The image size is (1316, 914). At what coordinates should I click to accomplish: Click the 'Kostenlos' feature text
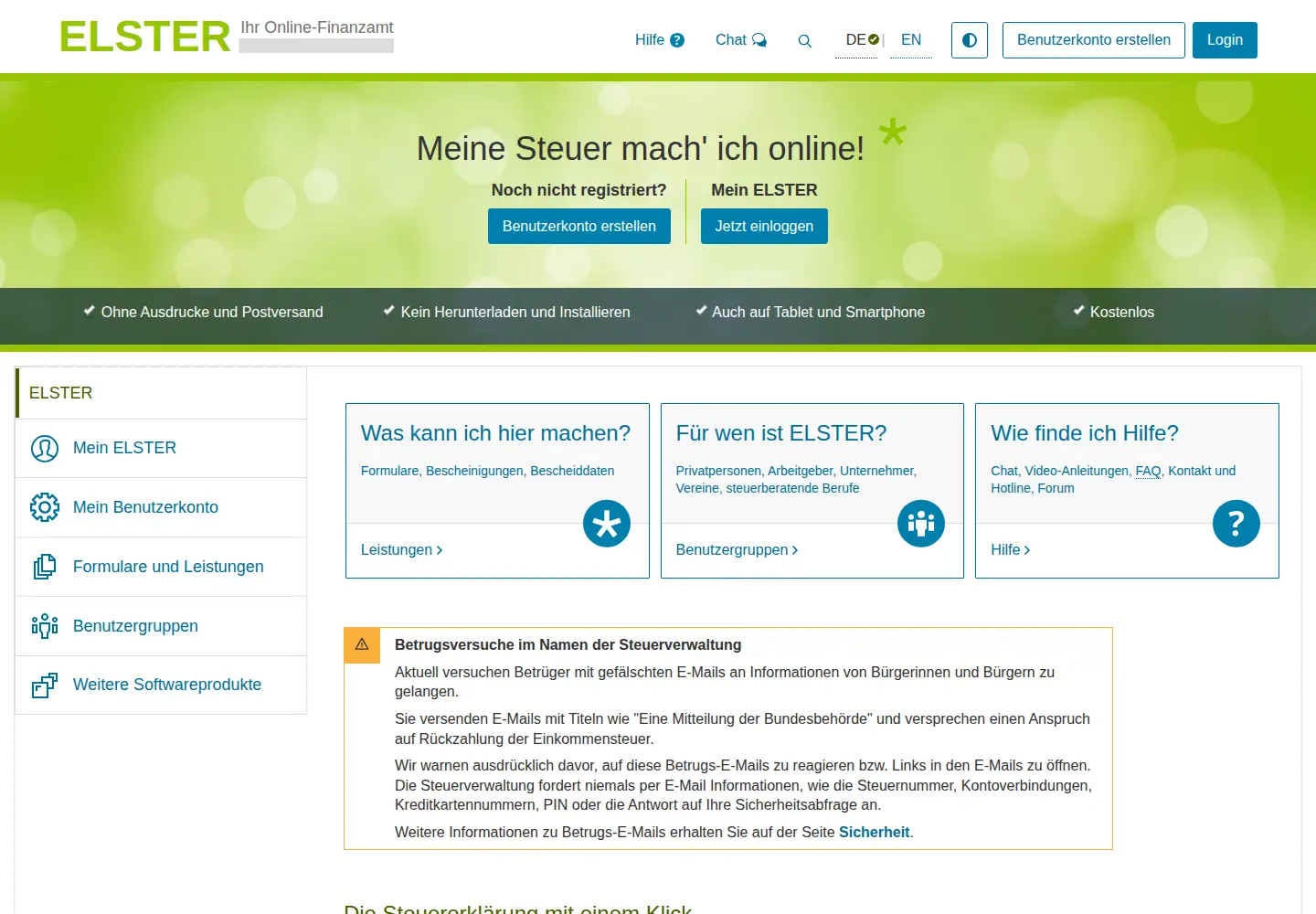point(1122,313)
